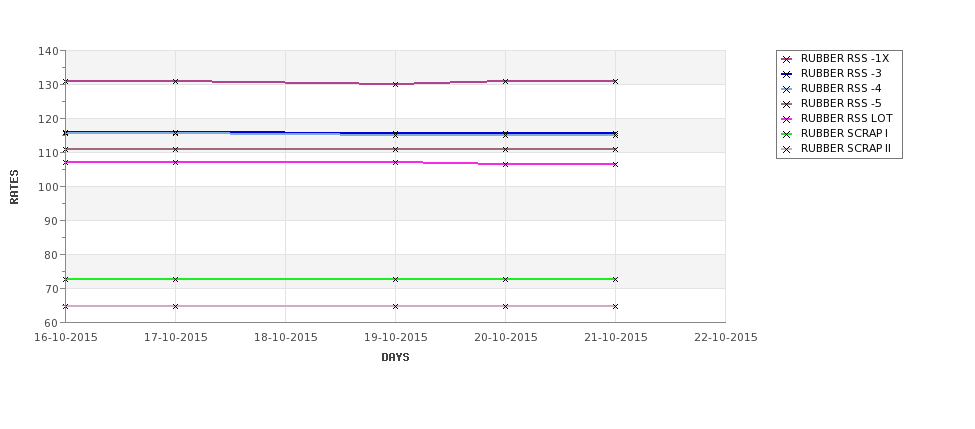Viewport: 975px width, 429px height.
Task: Click the RUBBER RSS -5 legend marker
Action: coord(787,104)
